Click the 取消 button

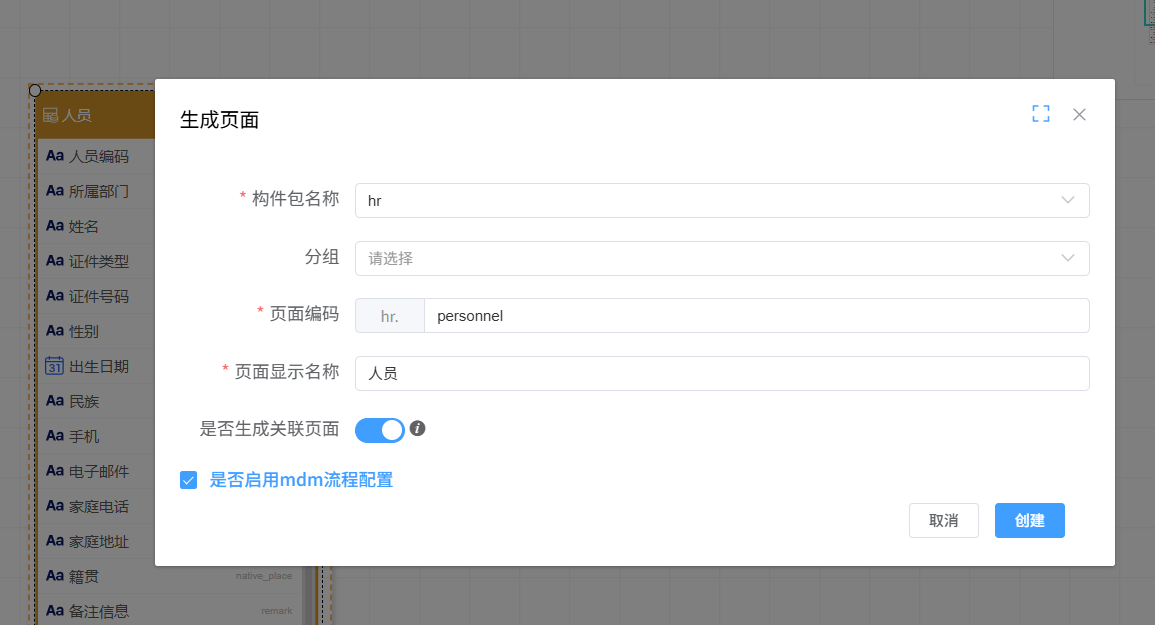pos(944,520)
